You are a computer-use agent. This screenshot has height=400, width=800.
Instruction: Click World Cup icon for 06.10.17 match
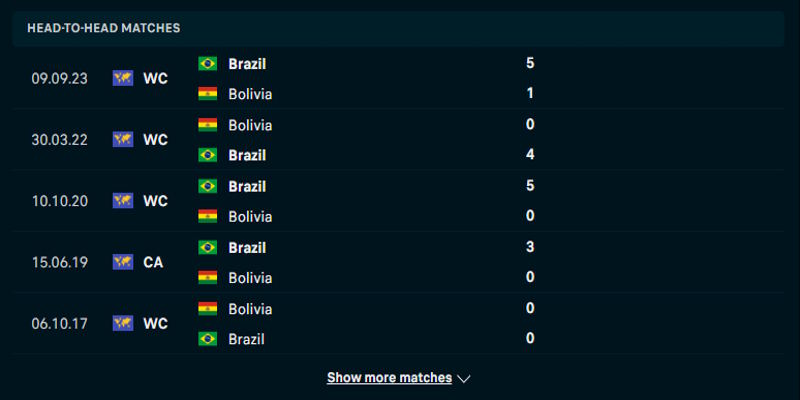click(123, 323)
